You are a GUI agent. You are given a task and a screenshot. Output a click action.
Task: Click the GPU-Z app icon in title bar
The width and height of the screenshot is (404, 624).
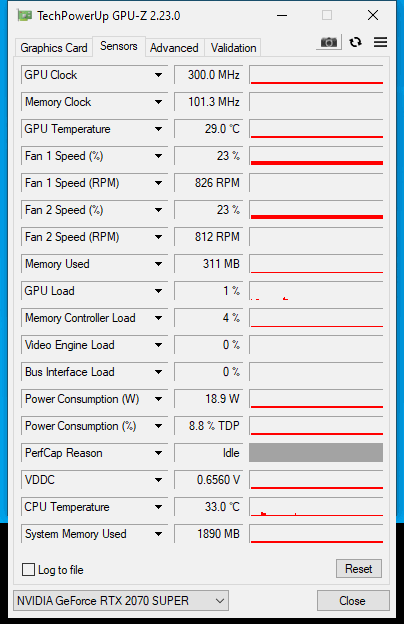[24, 16]
